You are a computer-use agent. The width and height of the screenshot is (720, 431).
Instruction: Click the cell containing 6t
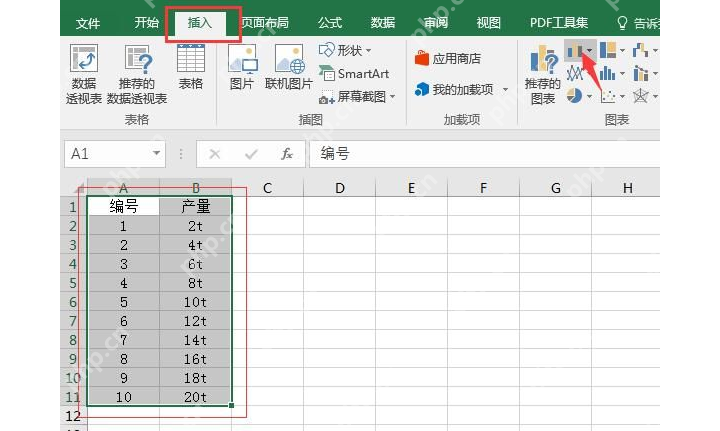coord(196,264)
